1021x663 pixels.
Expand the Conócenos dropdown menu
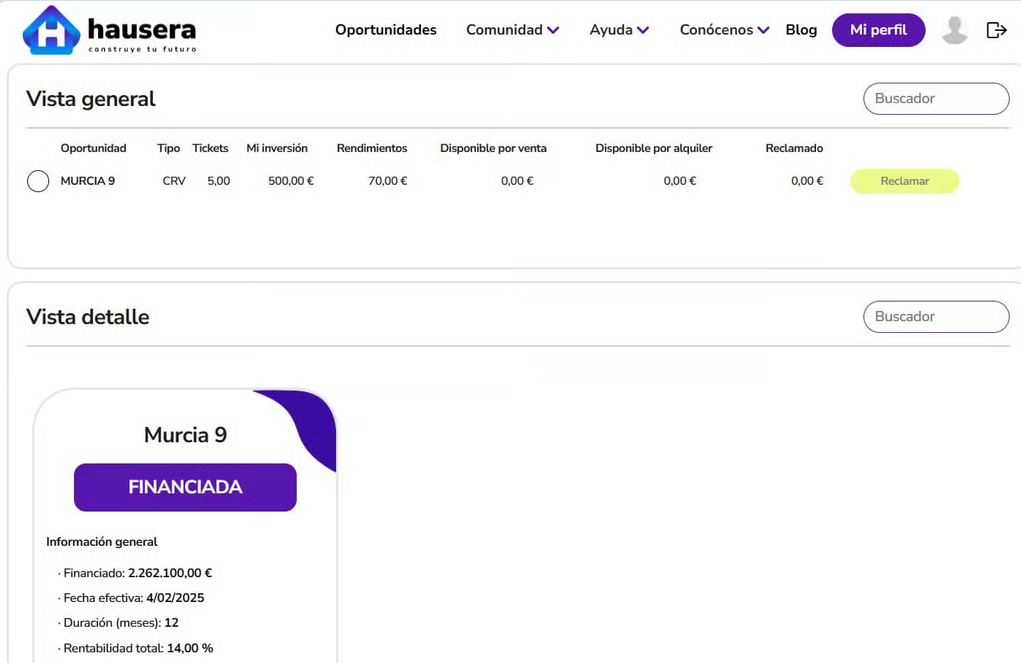point(724,30)
